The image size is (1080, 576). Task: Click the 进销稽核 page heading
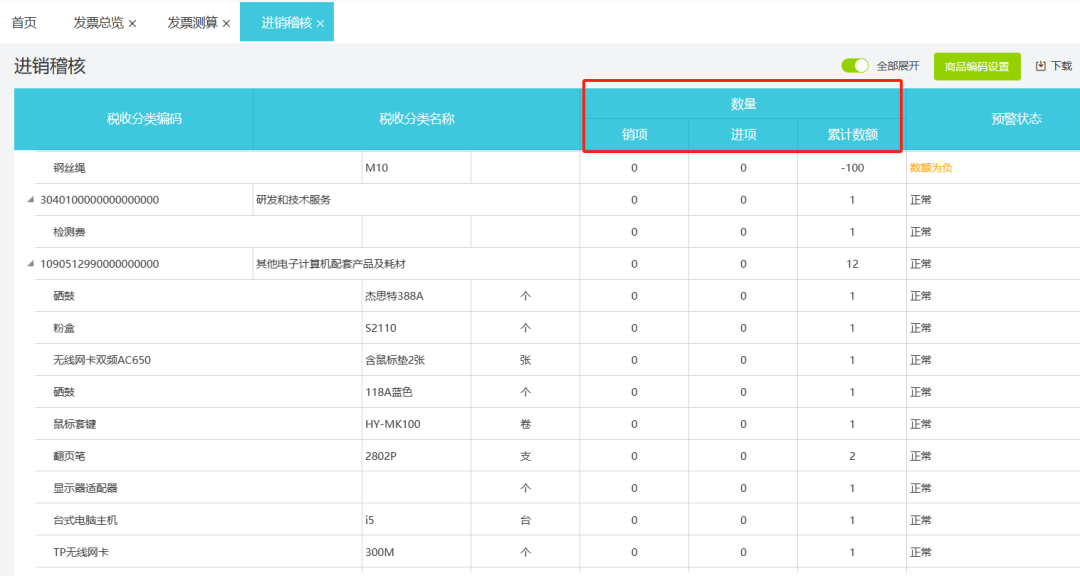click(50, 66)
